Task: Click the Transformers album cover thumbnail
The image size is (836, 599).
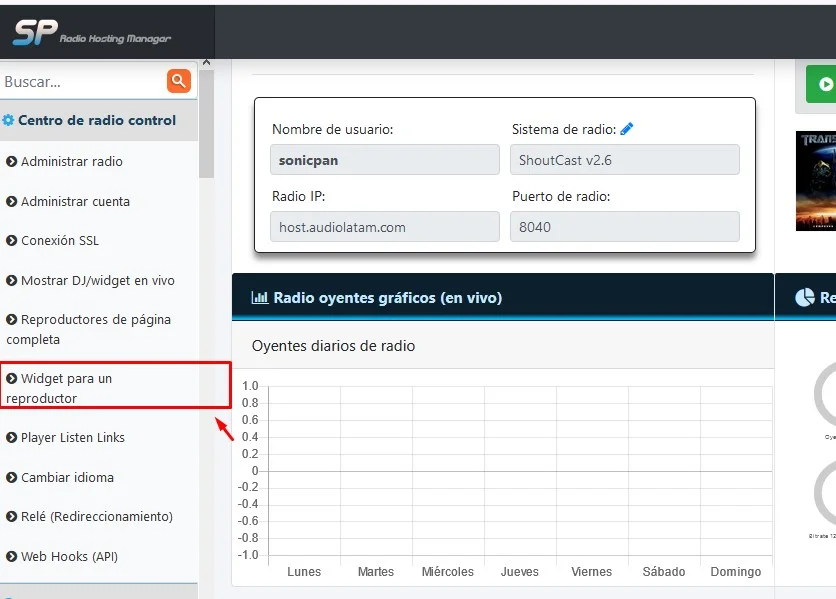Action: [816, 181]
